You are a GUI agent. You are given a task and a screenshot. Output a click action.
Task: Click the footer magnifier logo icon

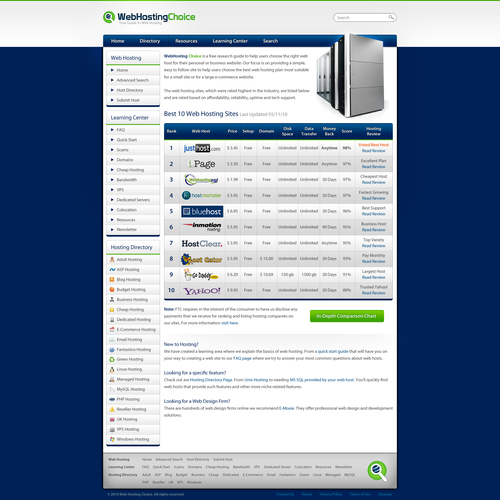coord(377,471)
